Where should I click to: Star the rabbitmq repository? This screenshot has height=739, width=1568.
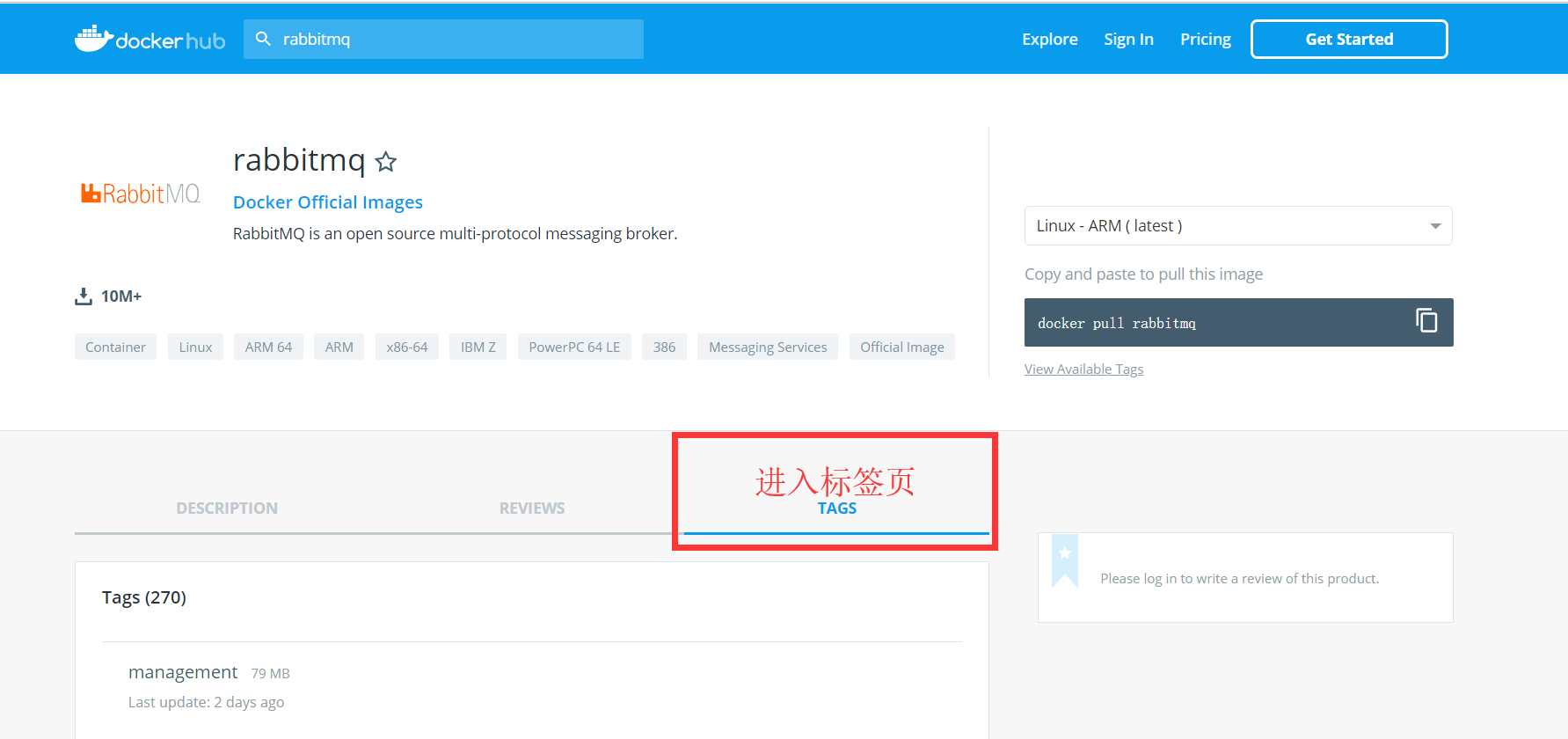tap(385, 162)
